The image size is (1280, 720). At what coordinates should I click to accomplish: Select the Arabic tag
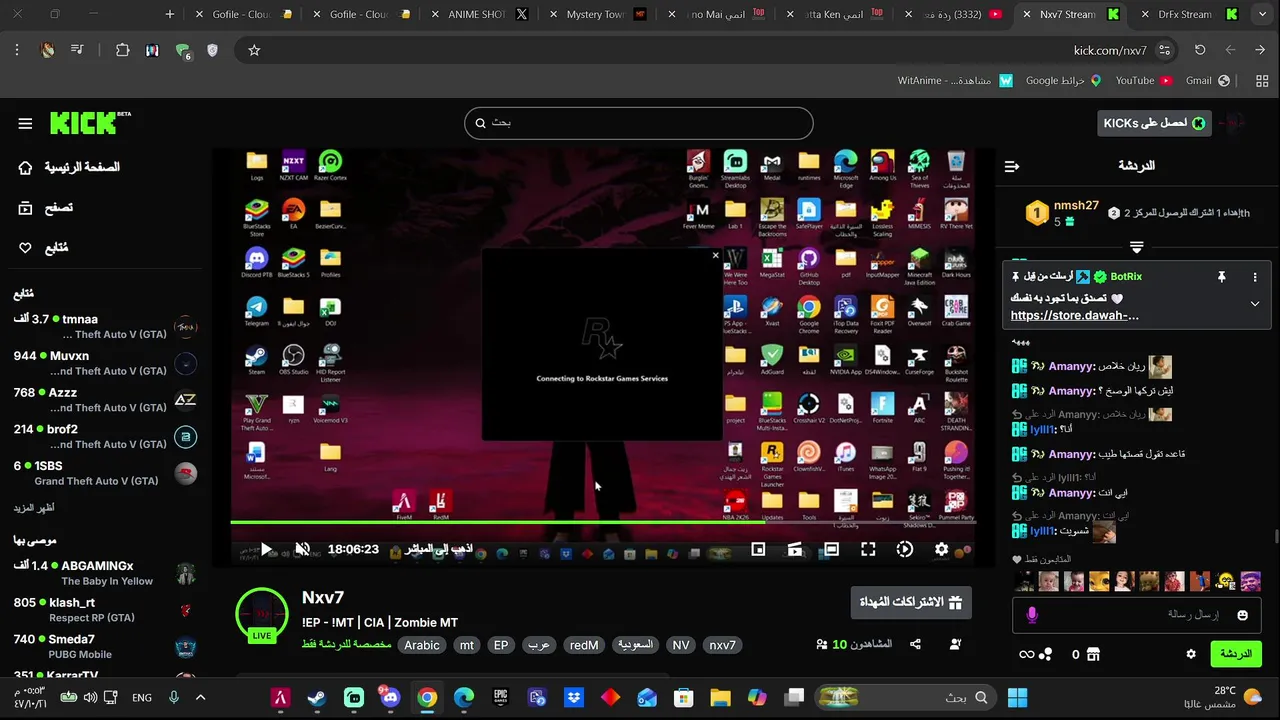(x=422, y=645)
